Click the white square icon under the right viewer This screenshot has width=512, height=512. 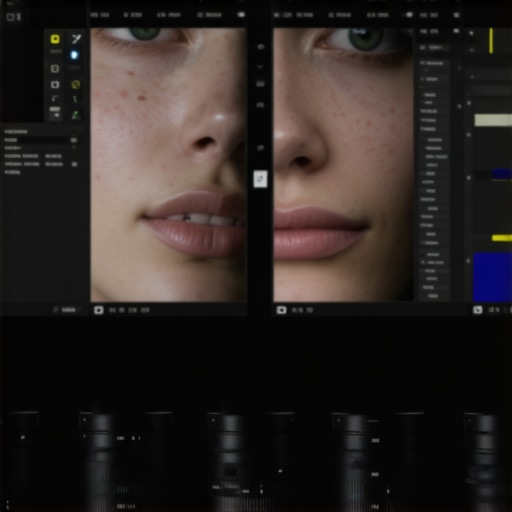coord(281,310)
